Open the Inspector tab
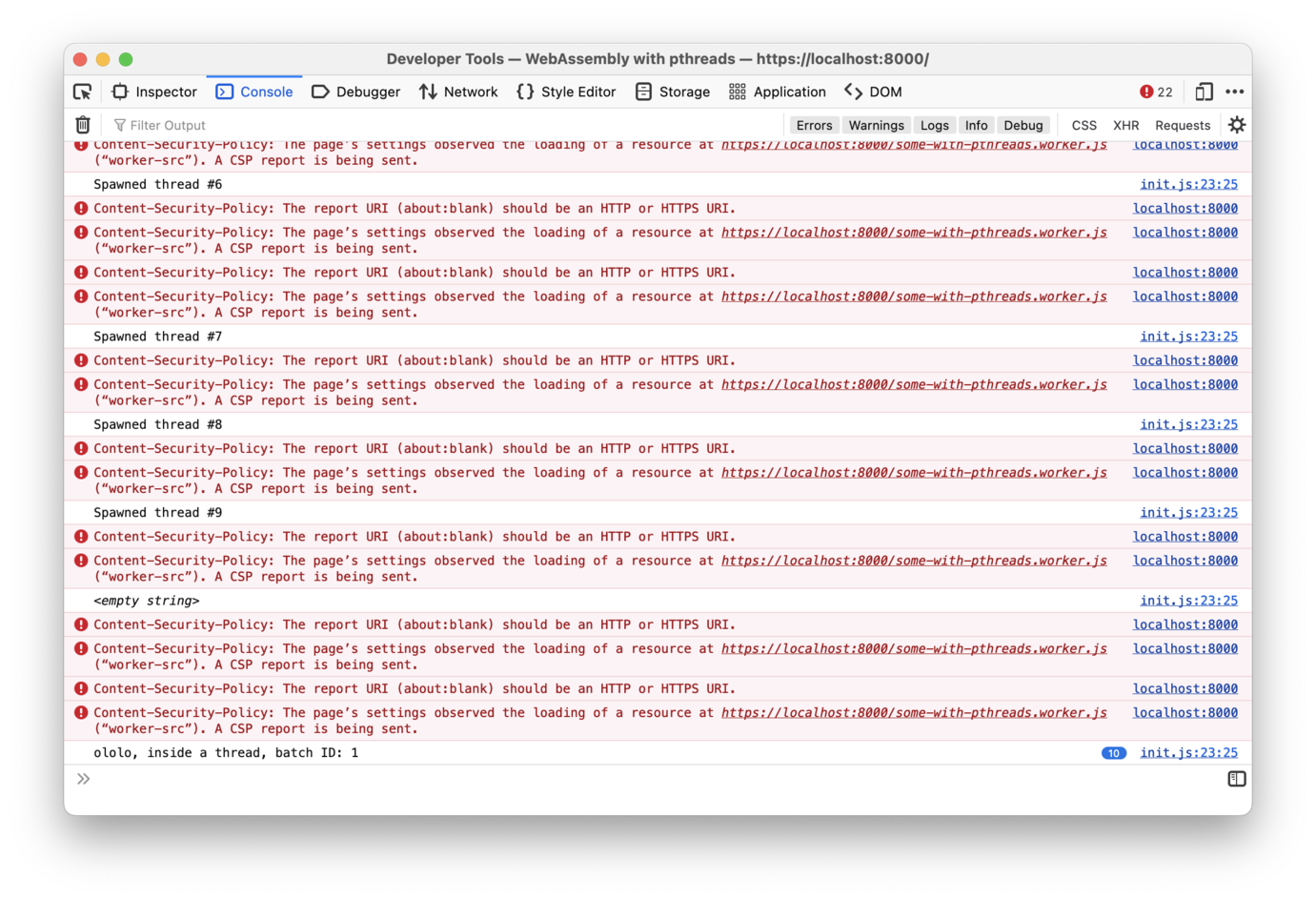This screenshot has height=900, width=1316. pyautogui.click(x=154, y=92)
